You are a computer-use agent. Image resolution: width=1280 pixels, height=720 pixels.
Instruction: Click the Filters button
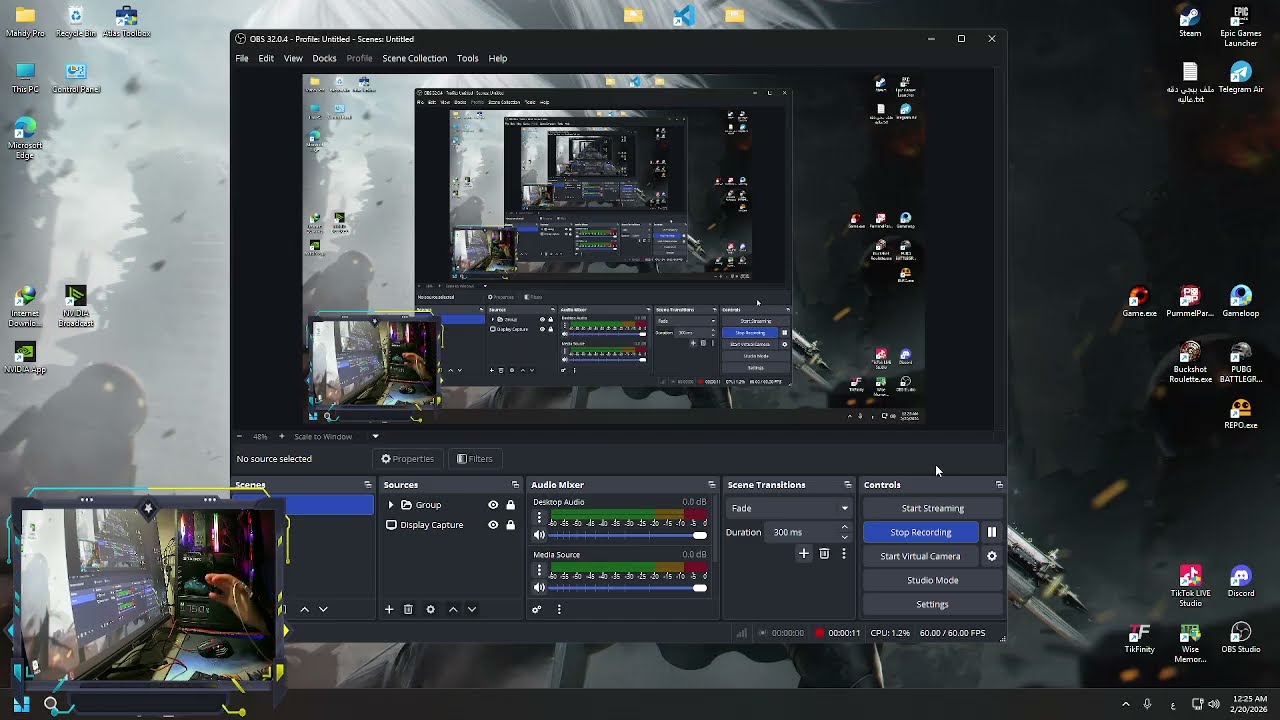tap(475, 459)
